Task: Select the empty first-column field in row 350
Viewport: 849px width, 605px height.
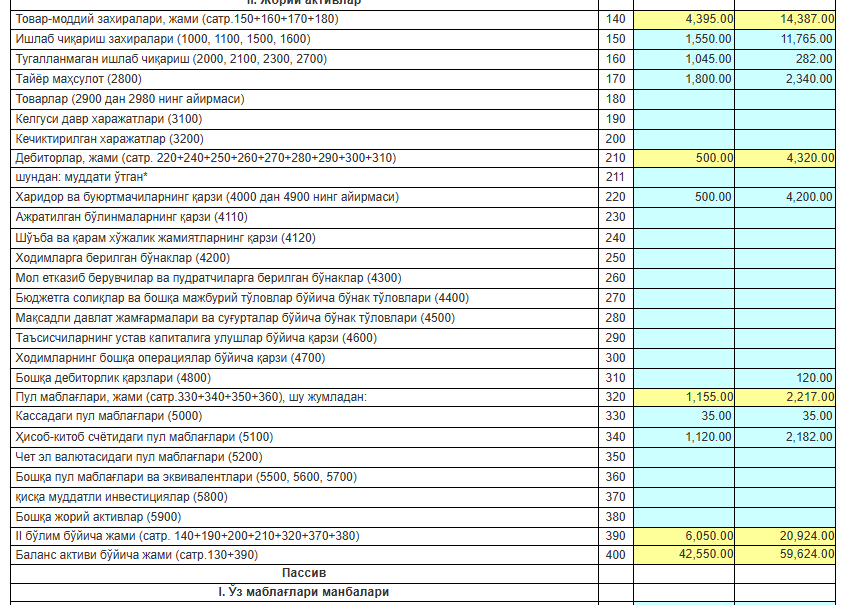Action: pos(684,457)
